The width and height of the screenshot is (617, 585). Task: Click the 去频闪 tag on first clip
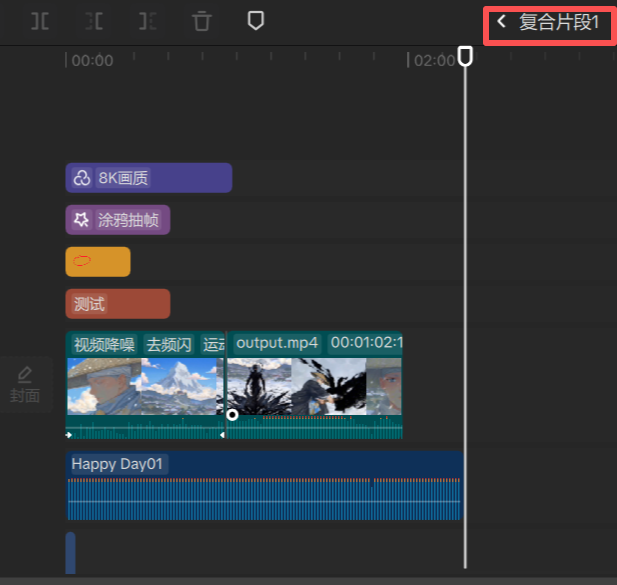pyautogui.click(x=169, y=345)
